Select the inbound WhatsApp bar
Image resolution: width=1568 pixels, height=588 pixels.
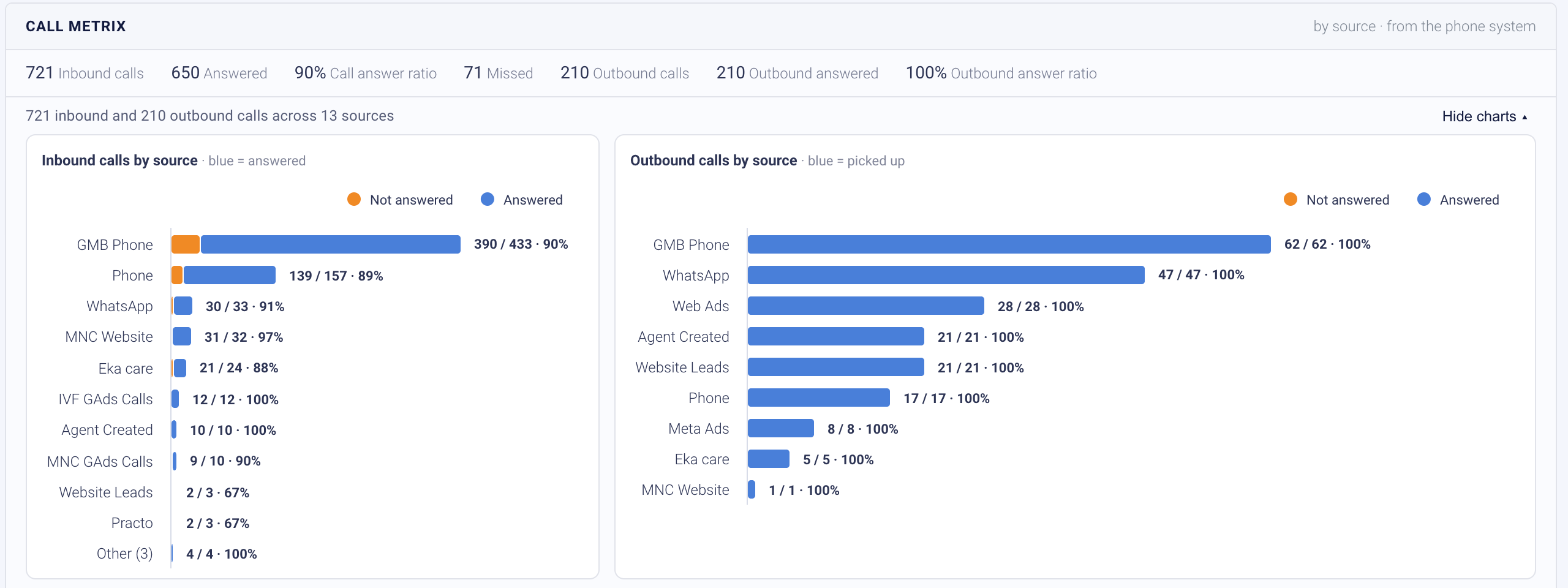tap(183, 306)
